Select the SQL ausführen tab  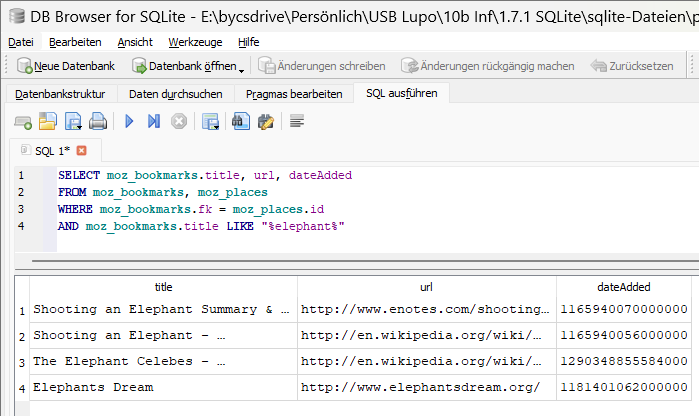click(402, 93)
